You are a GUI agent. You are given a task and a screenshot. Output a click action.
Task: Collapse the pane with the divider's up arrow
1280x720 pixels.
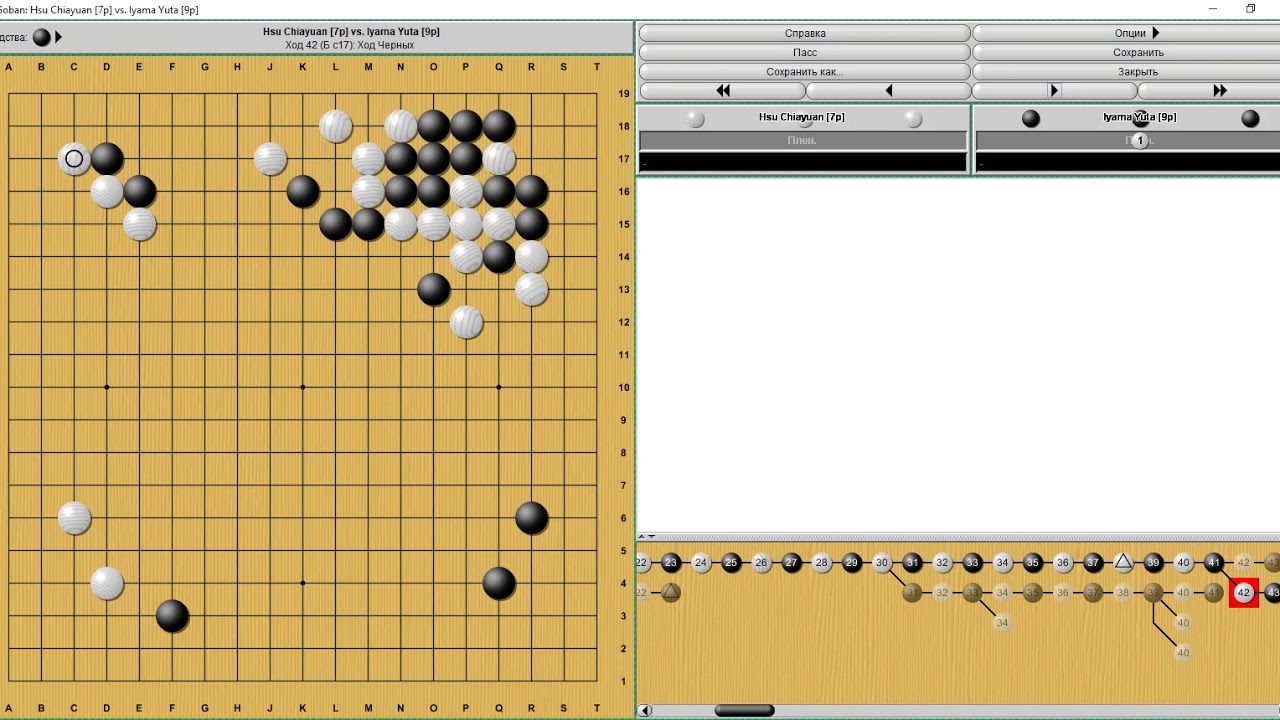click(641, 537)
